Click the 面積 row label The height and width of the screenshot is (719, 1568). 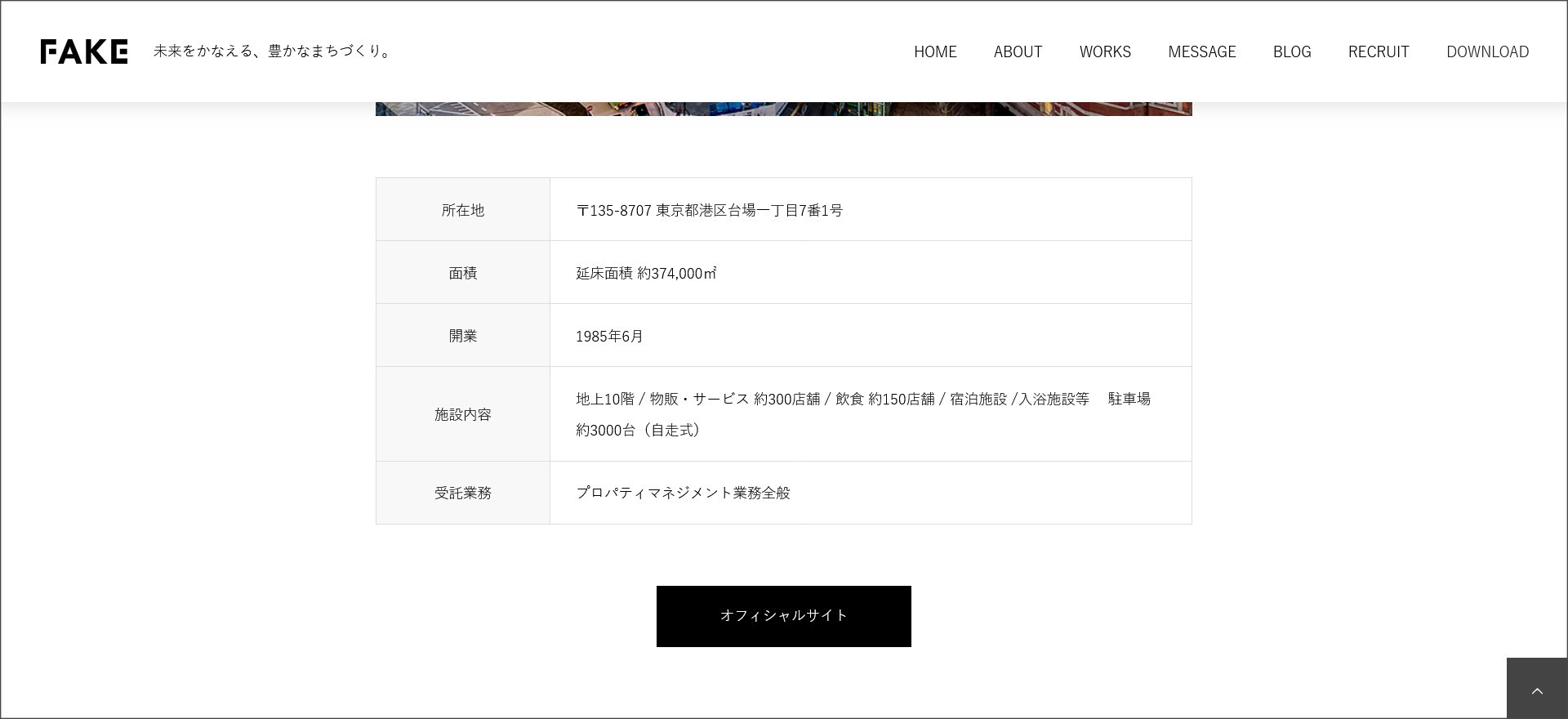pyautogui.click(x=463, y=273)
